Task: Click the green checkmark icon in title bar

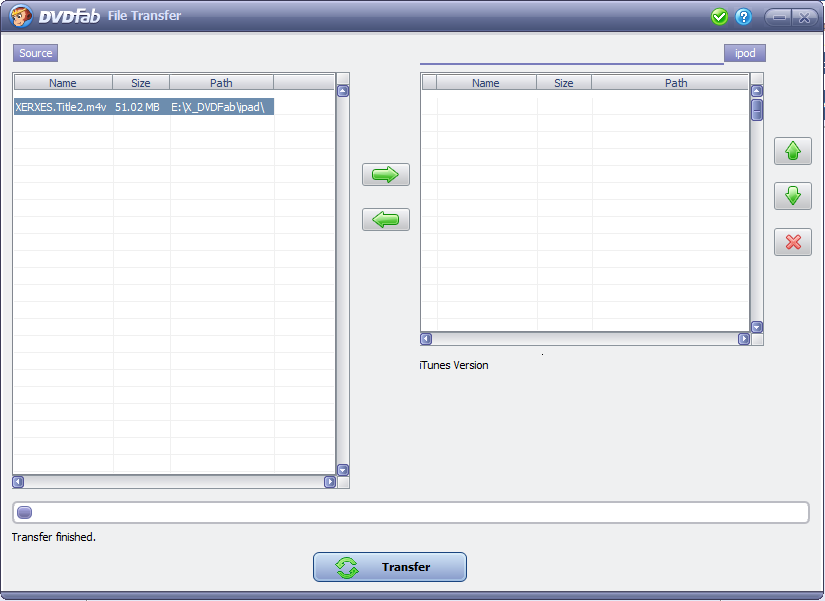Action: point(719,17)
